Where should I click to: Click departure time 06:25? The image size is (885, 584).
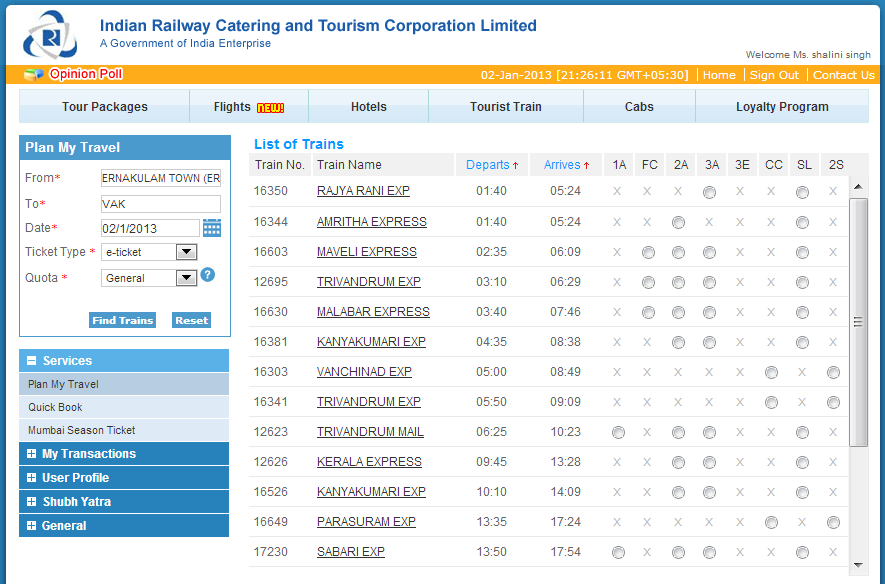click(492, 432)
